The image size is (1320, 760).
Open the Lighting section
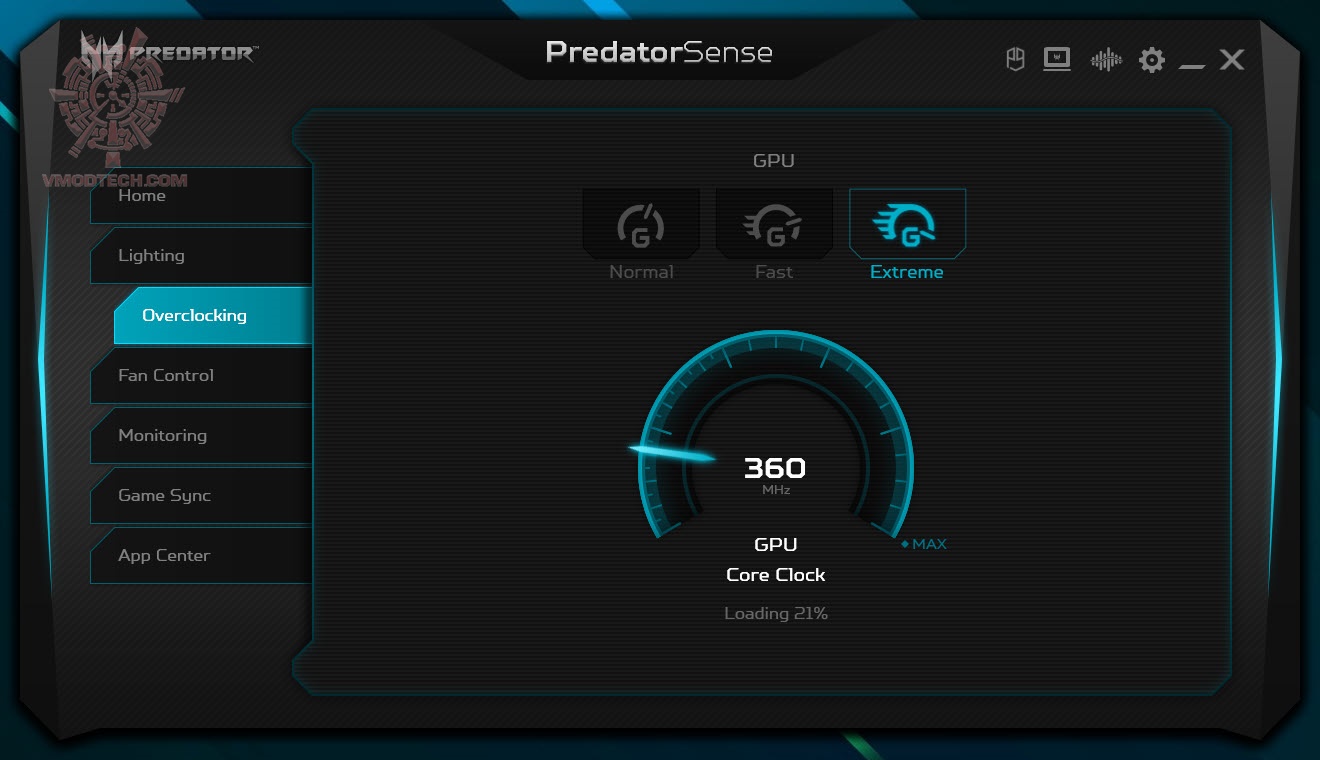(201, 256)
